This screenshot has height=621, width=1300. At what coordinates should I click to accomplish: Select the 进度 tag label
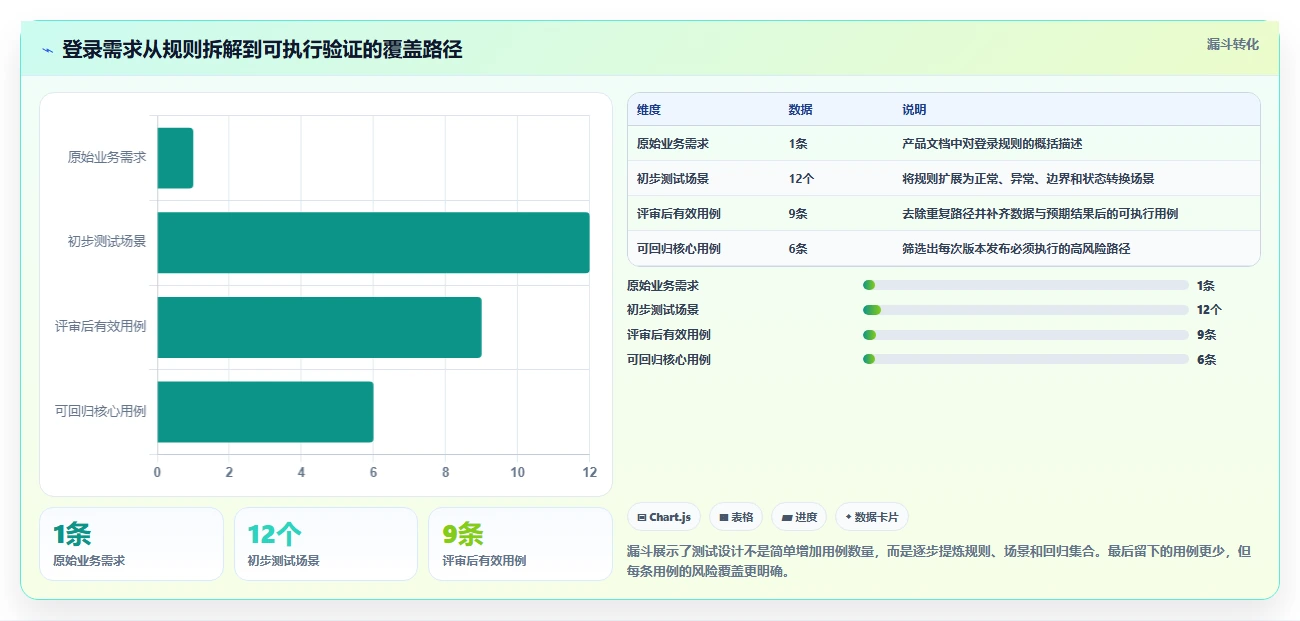(806, 518)
